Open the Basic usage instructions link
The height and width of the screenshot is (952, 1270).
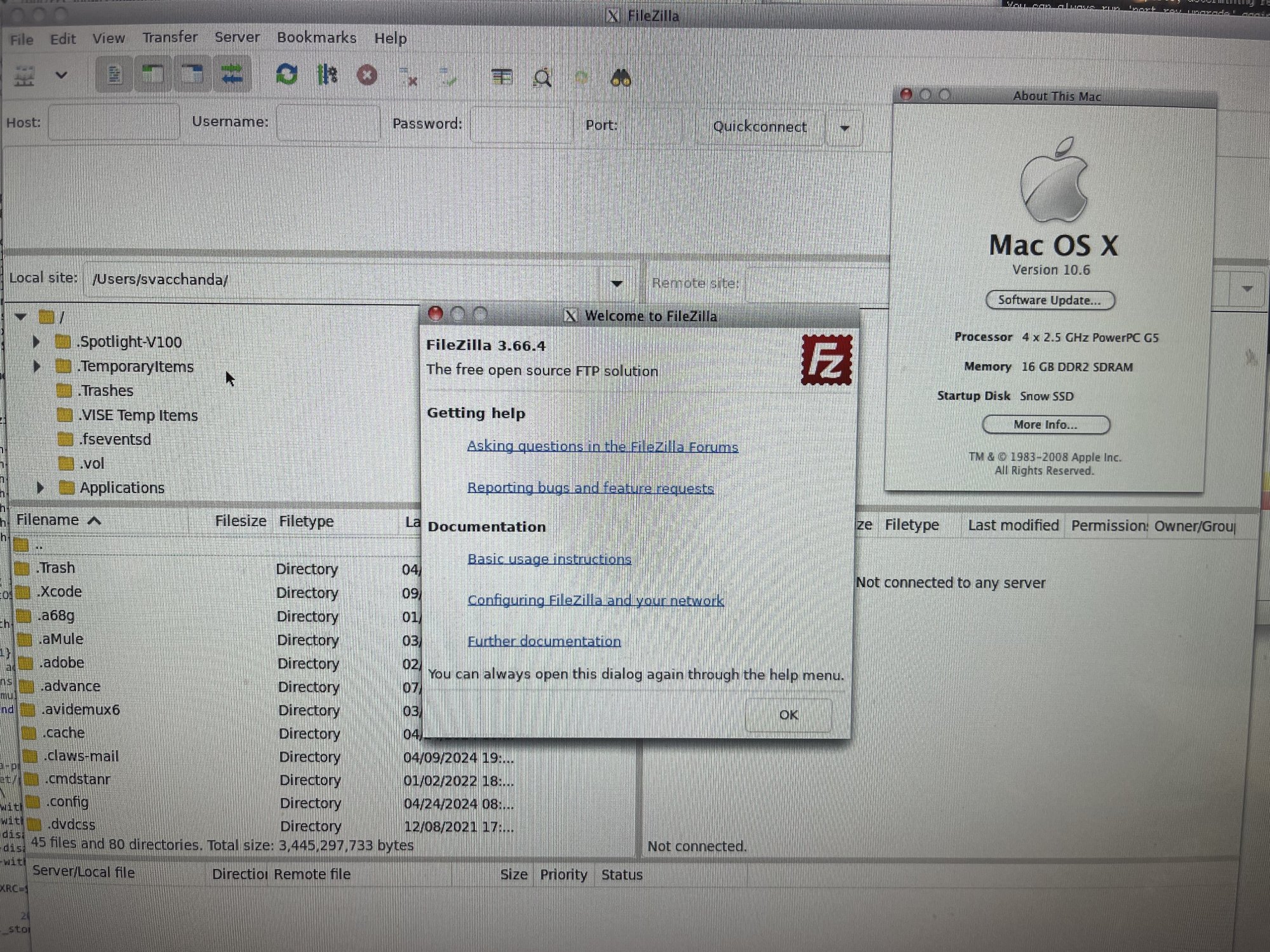549,559
